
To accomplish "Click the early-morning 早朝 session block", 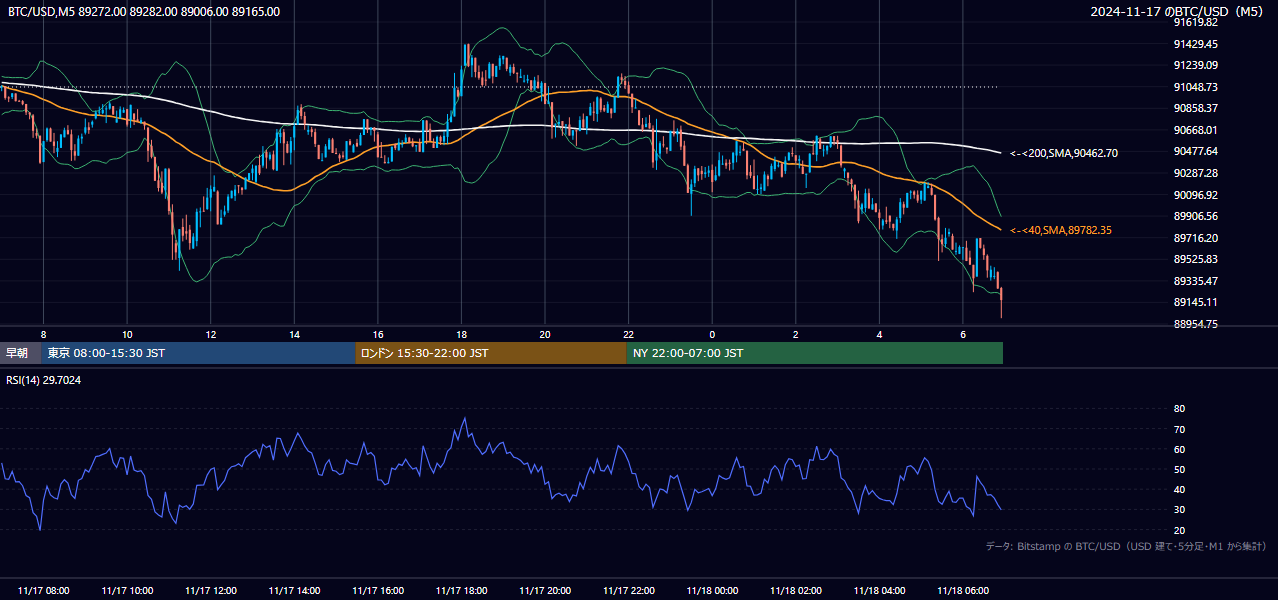I will click(21, 353).
